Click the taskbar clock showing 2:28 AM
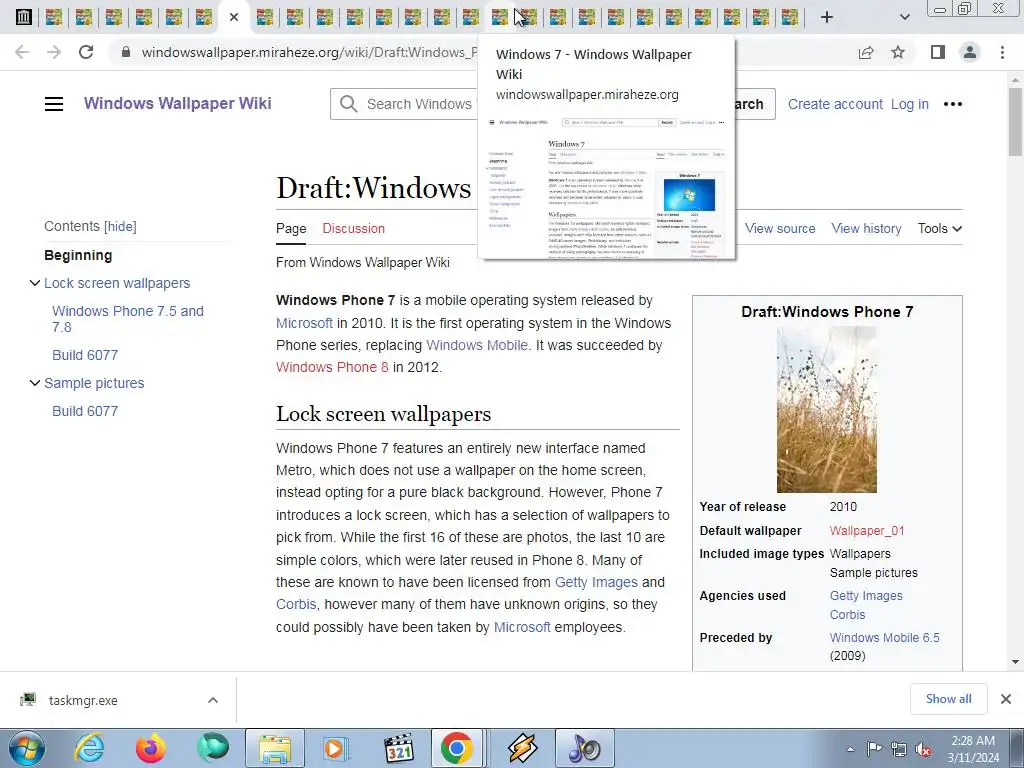 pyautogui.click(x=973, y=749)
